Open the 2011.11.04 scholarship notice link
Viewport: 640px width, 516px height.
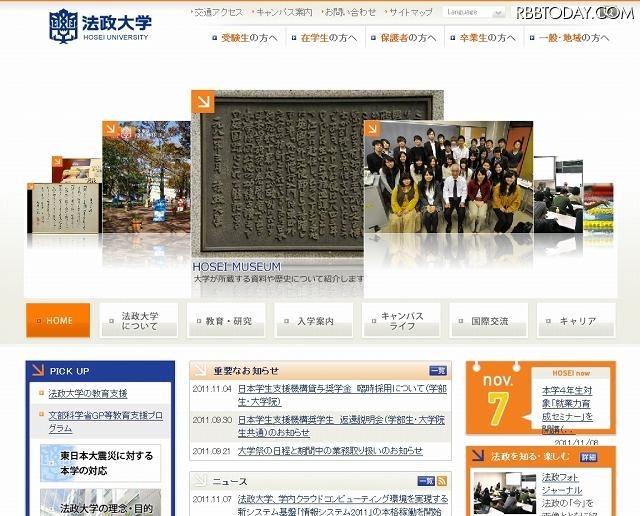pyautogui.click(x=342, y=395)
